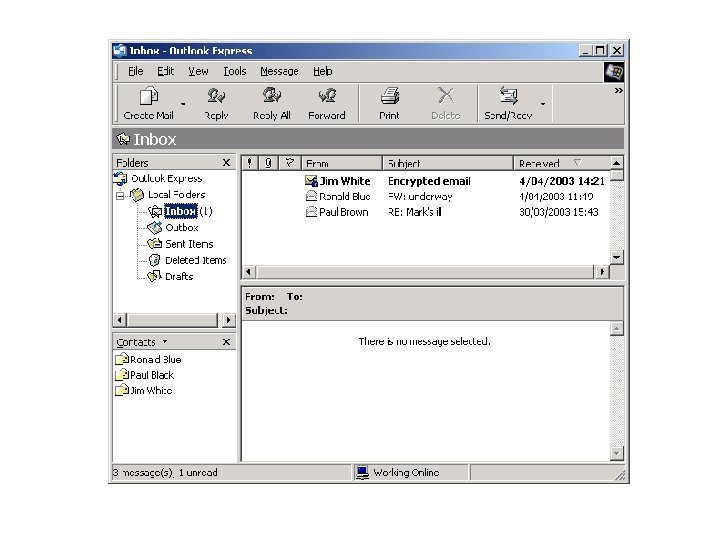The height and width of the screenshot is (540, 720).
Task: Open the Help menu
Action: click(x=322, y=71)
